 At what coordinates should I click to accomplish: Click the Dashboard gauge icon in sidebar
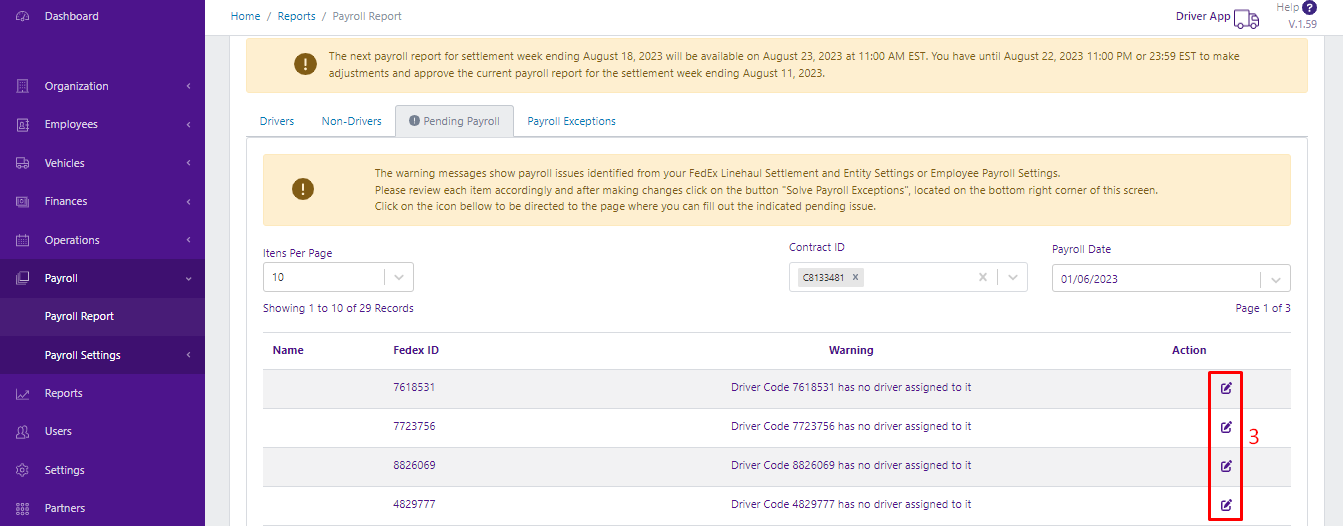22,16
